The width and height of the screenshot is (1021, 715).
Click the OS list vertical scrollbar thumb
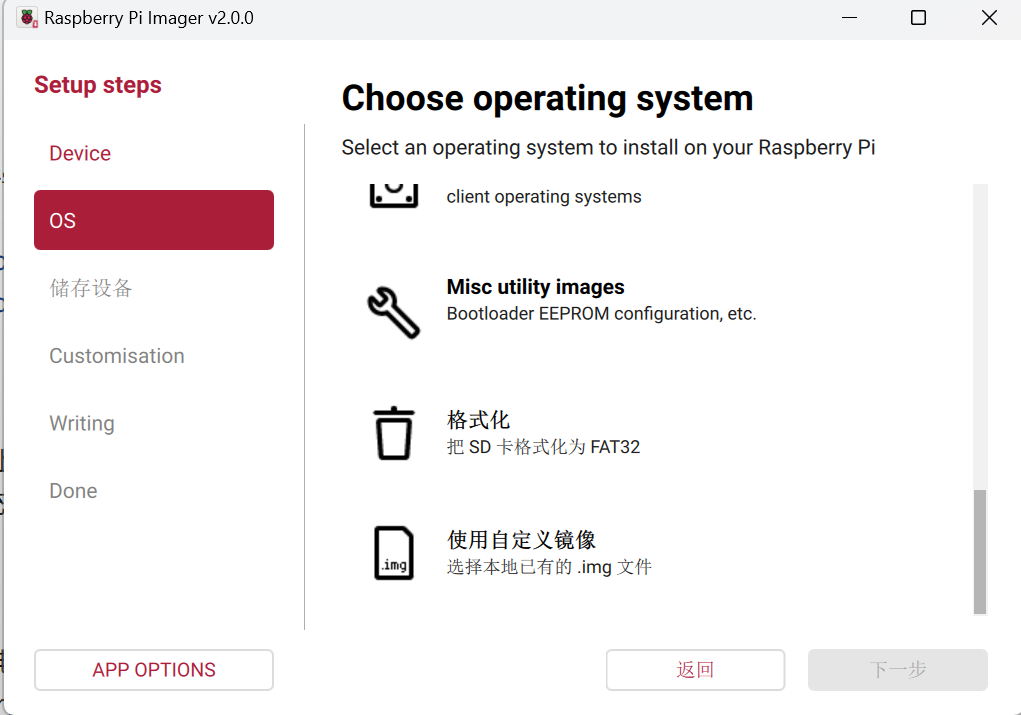(980, 552)
